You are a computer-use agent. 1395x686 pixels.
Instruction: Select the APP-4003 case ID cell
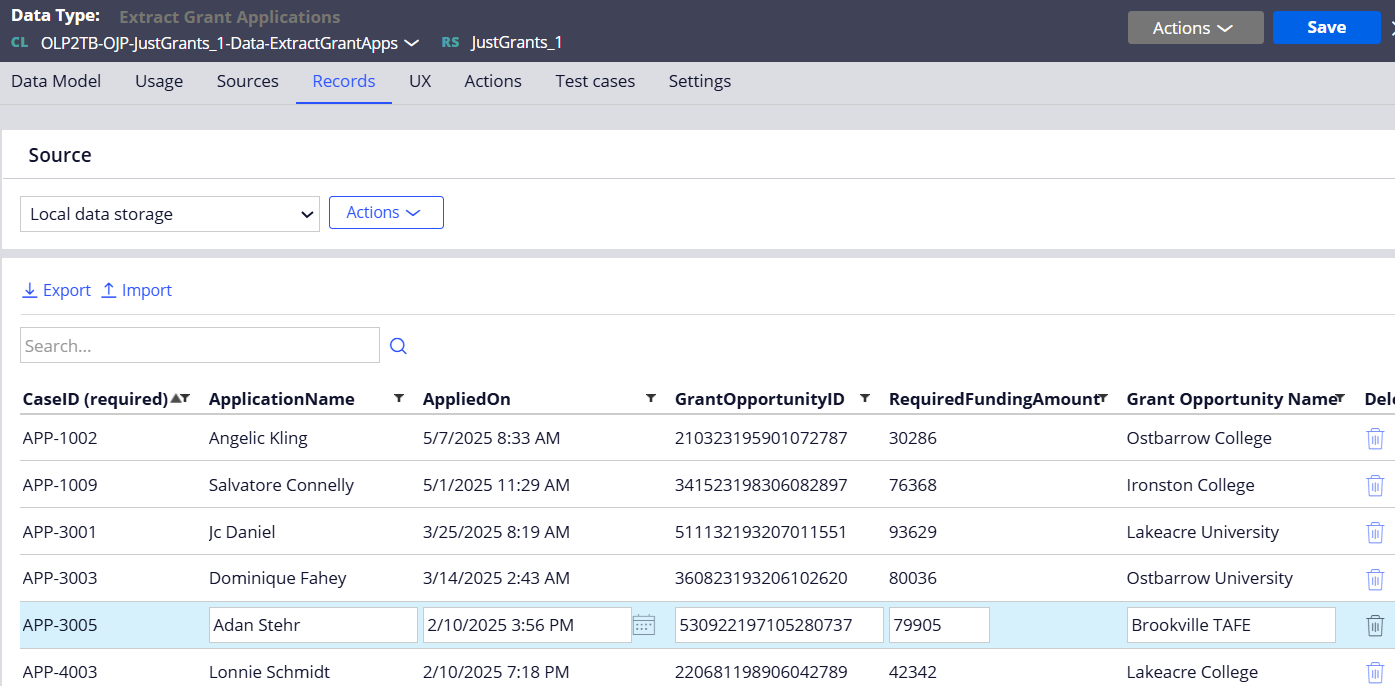(60, 672)
